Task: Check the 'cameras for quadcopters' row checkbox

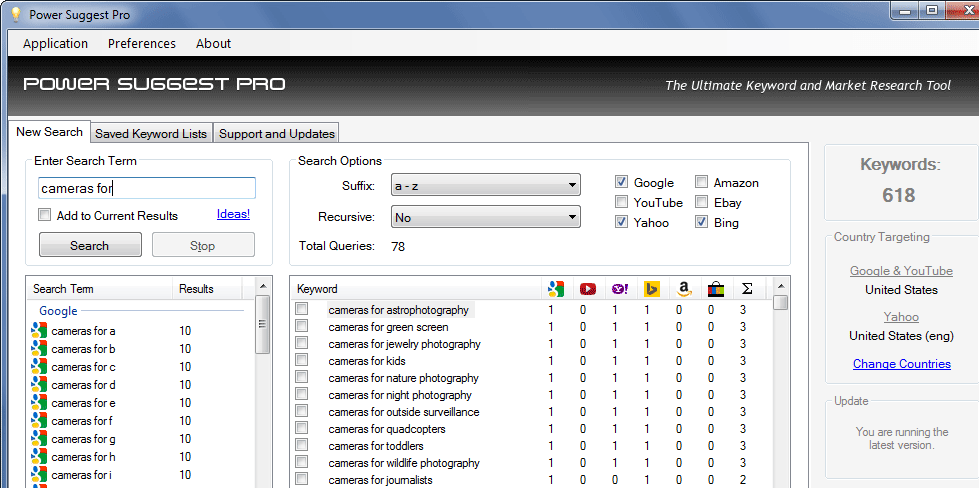Action: coord(302,428)
